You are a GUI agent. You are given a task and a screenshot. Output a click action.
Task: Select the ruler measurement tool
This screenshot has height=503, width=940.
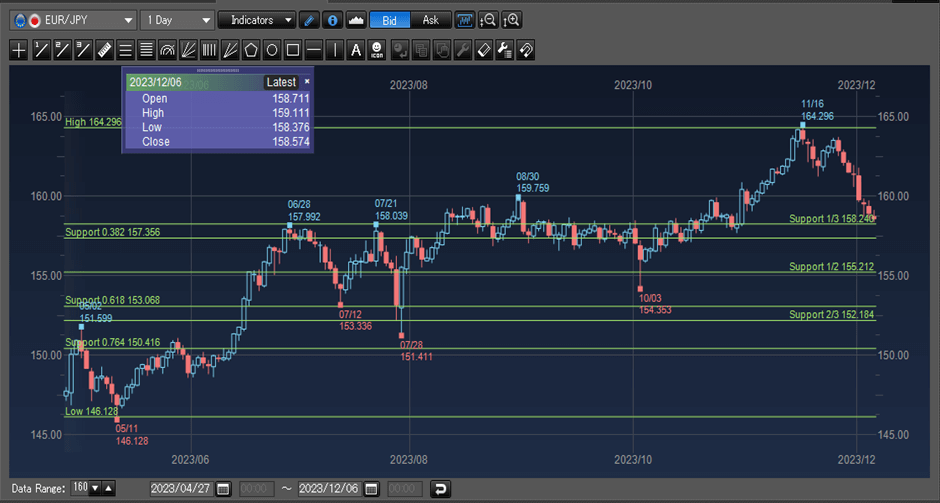coord(104,49)
